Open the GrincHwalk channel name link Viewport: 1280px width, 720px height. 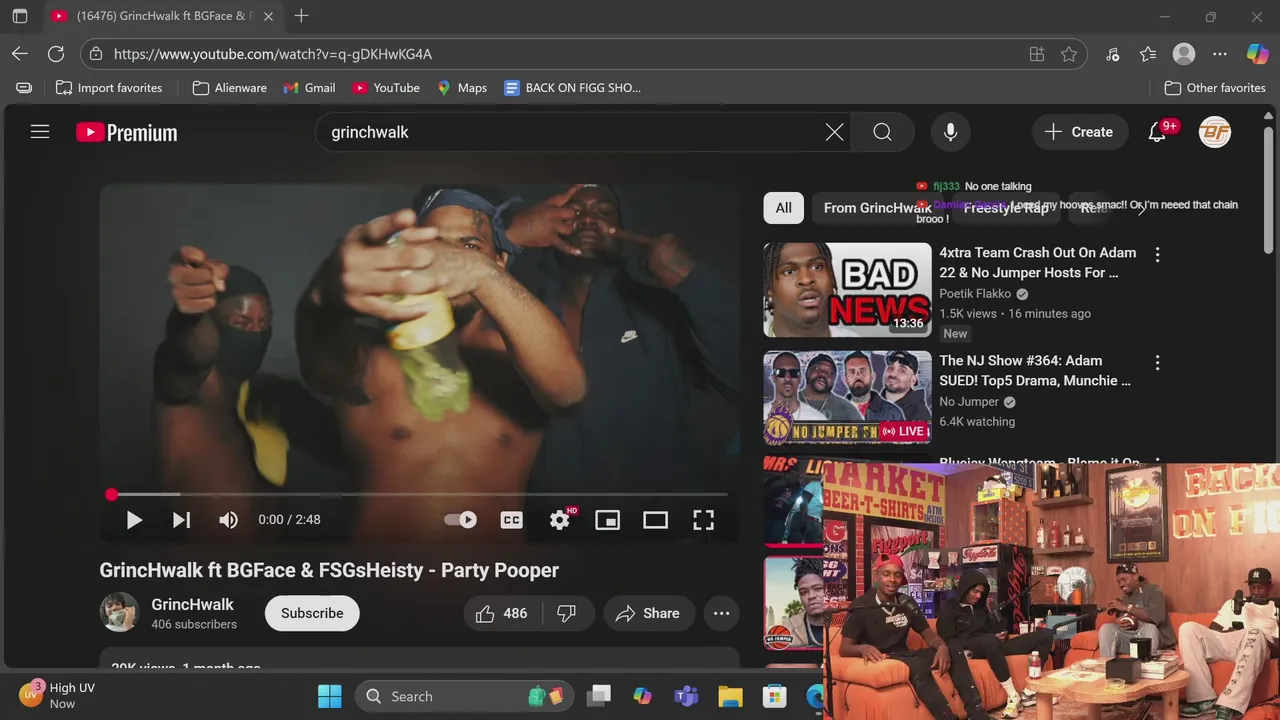[192, 604]
